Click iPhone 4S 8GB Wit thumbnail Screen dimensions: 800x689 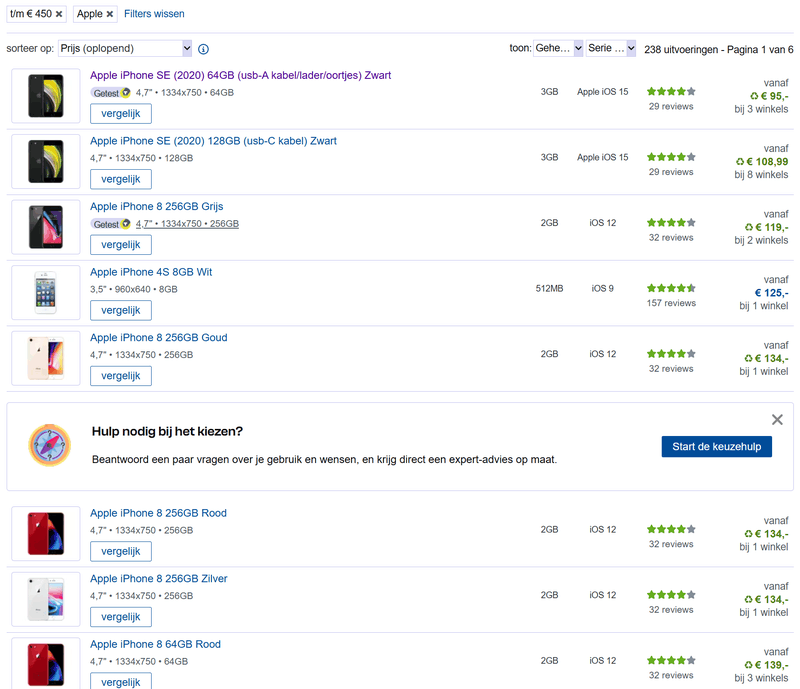[x=46, y=292]
